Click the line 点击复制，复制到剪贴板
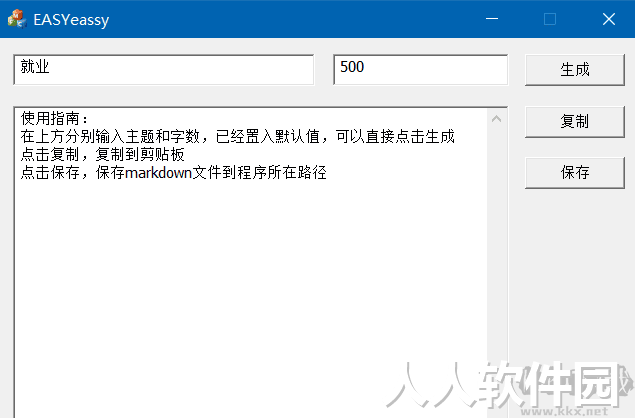This screenshot has height=418, width=635. [102, 154]
